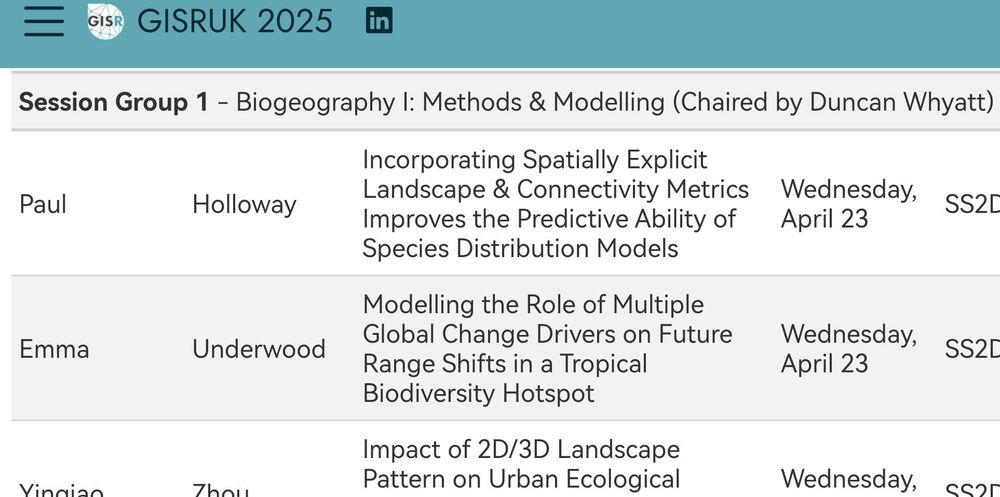Open the hamburger navigation menu

coord(44,21)
